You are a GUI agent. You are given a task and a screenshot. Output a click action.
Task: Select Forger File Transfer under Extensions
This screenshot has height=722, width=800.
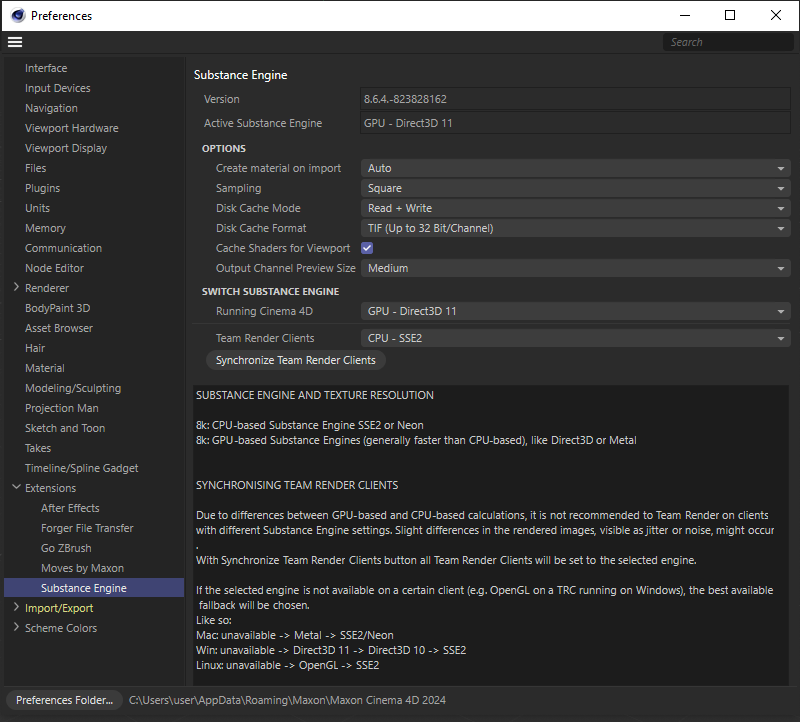[x=87, y=528]
